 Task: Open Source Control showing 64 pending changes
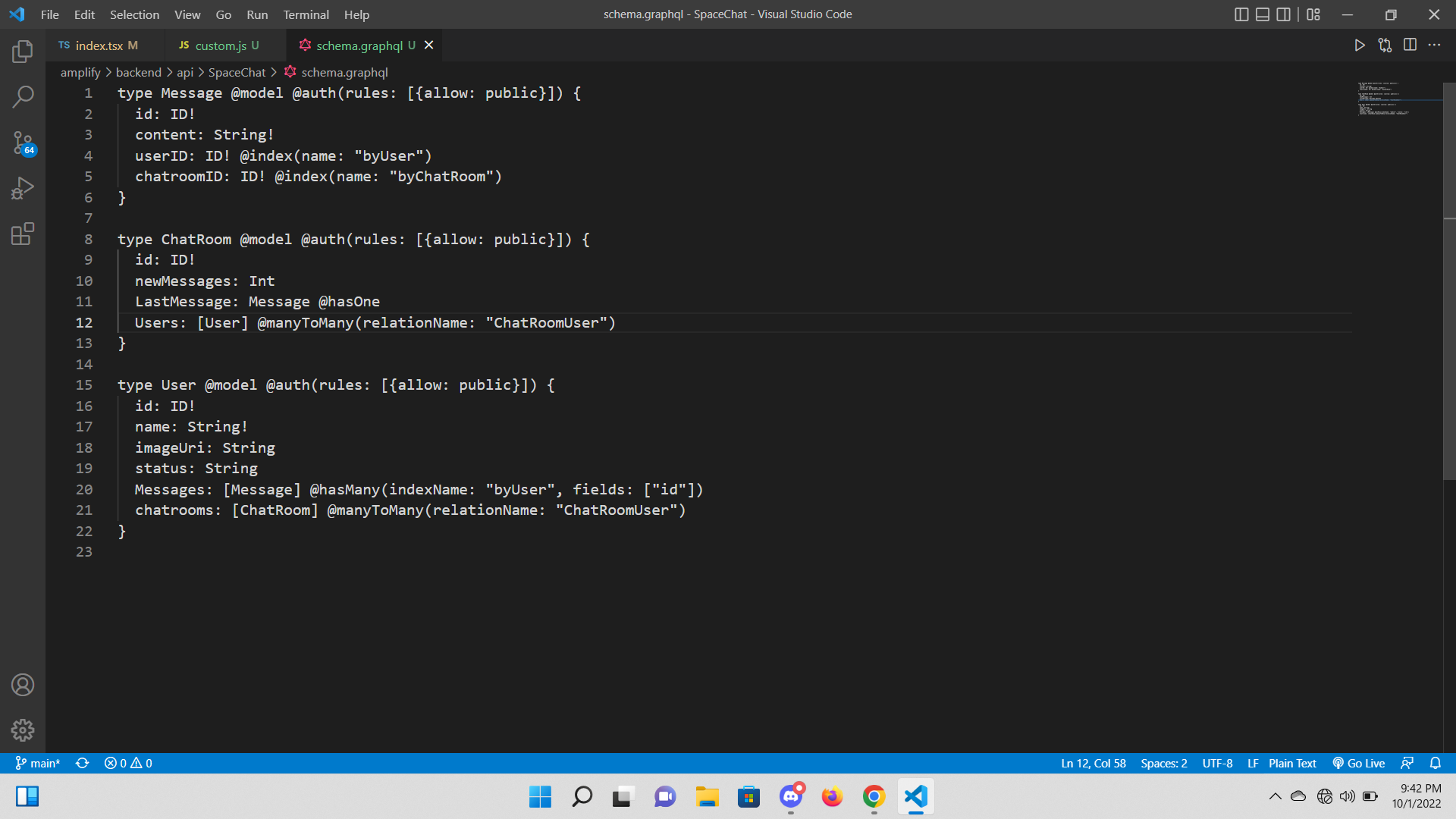click(22, 143)
